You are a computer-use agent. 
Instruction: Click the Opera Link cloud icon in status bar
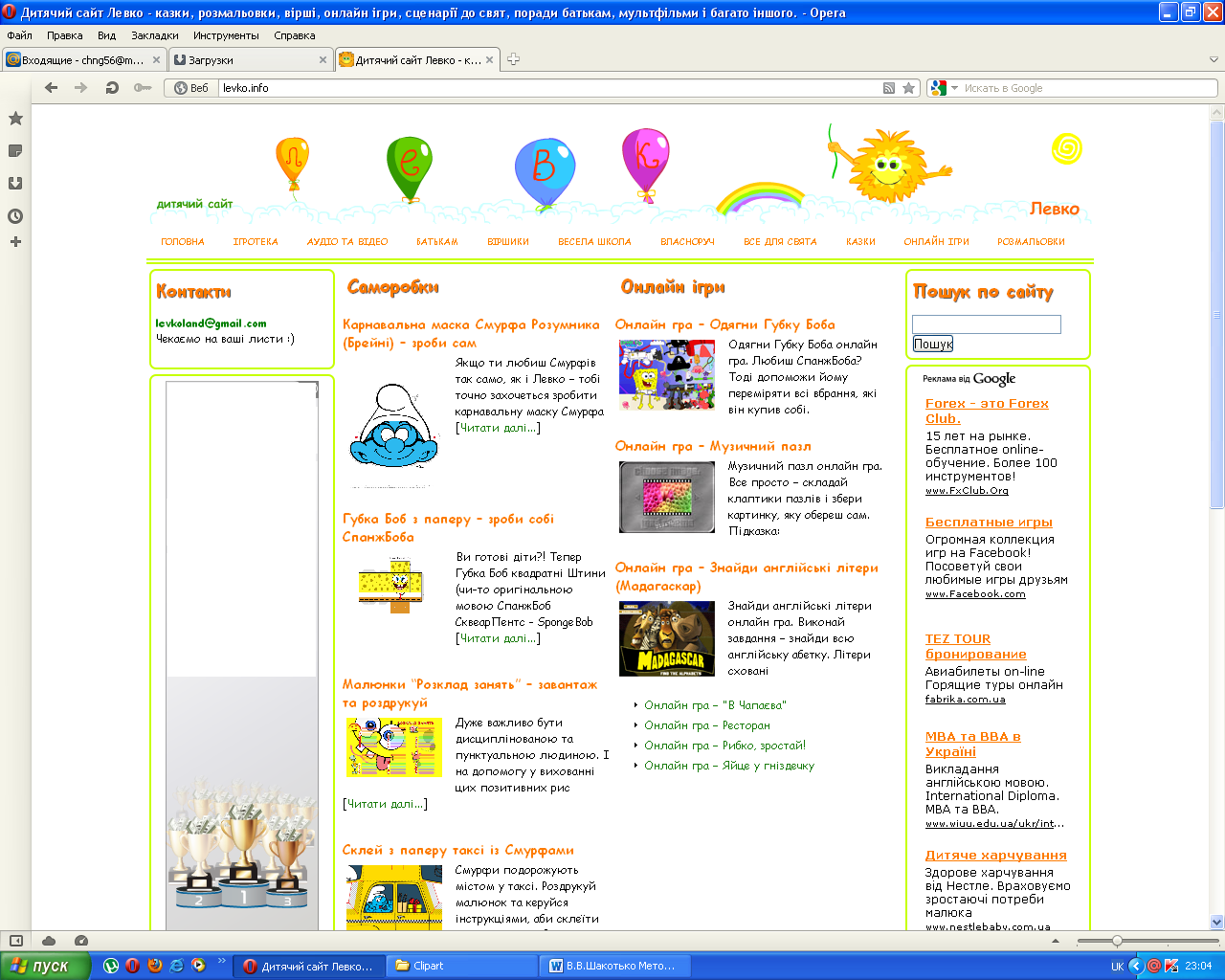pyautogui.click(x=49, y=941)
